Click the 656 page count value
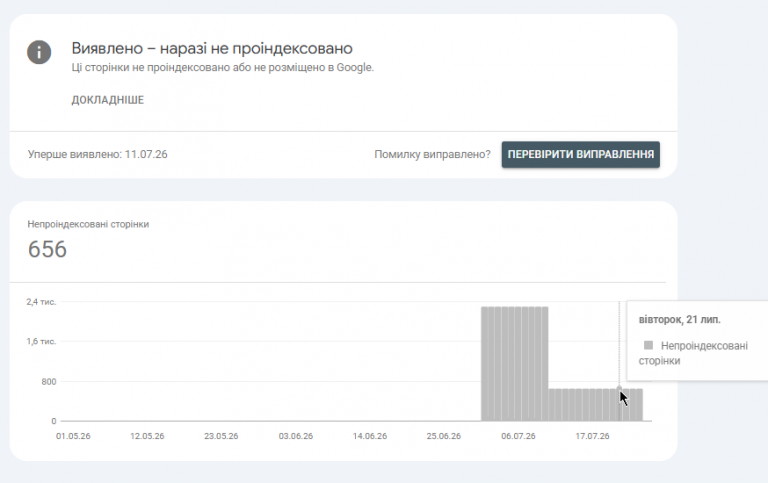Screen dimensions: 768x483 [x=47, y=249]
